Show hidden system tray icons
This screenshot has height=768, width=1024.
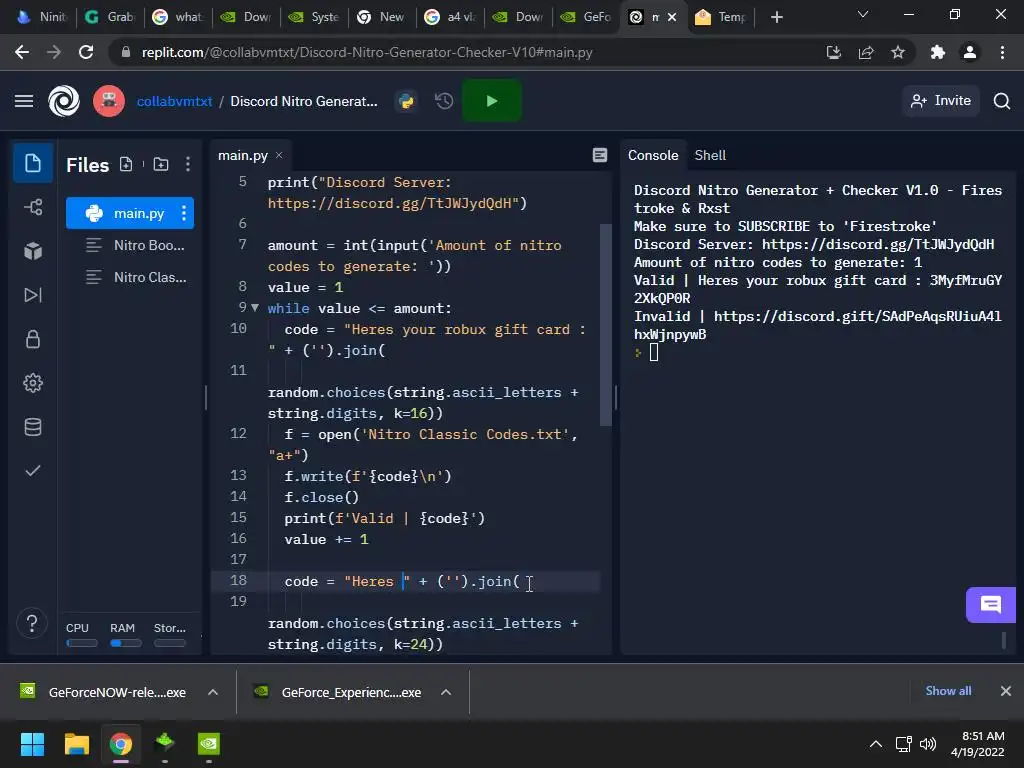click(x=876, y=744)
